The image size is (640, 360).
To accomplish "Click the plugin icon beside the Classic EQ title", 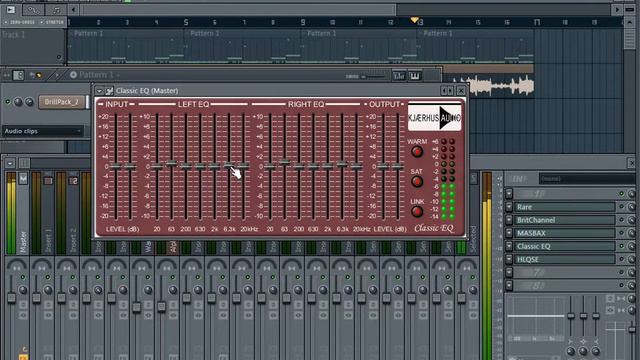I will point(109,91).
